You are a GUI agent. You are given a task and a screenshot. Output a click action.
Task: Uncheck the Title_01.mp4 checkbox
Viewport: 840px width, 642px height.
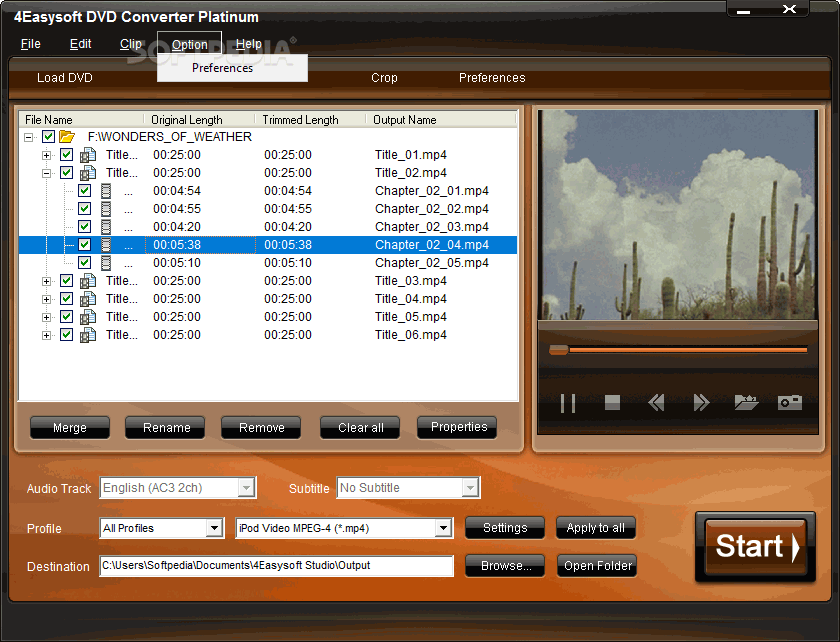tap(66, 155)
